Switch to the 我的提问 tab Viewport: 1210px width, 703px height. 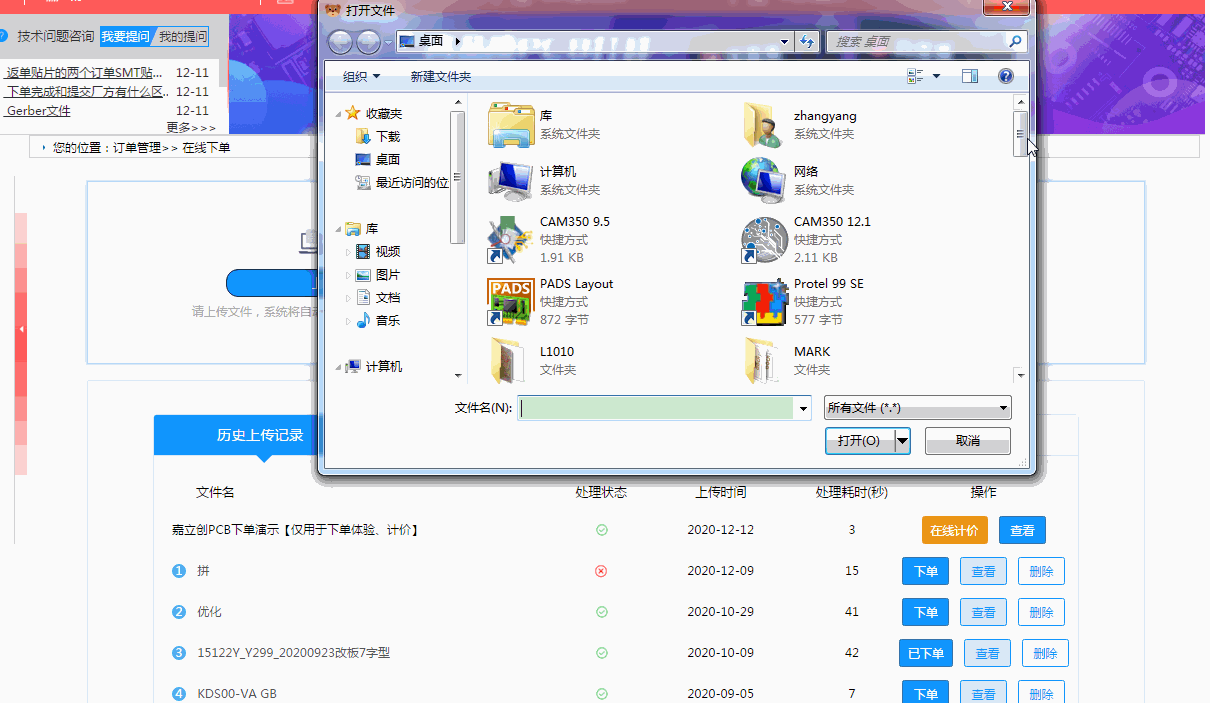(182, 37)
